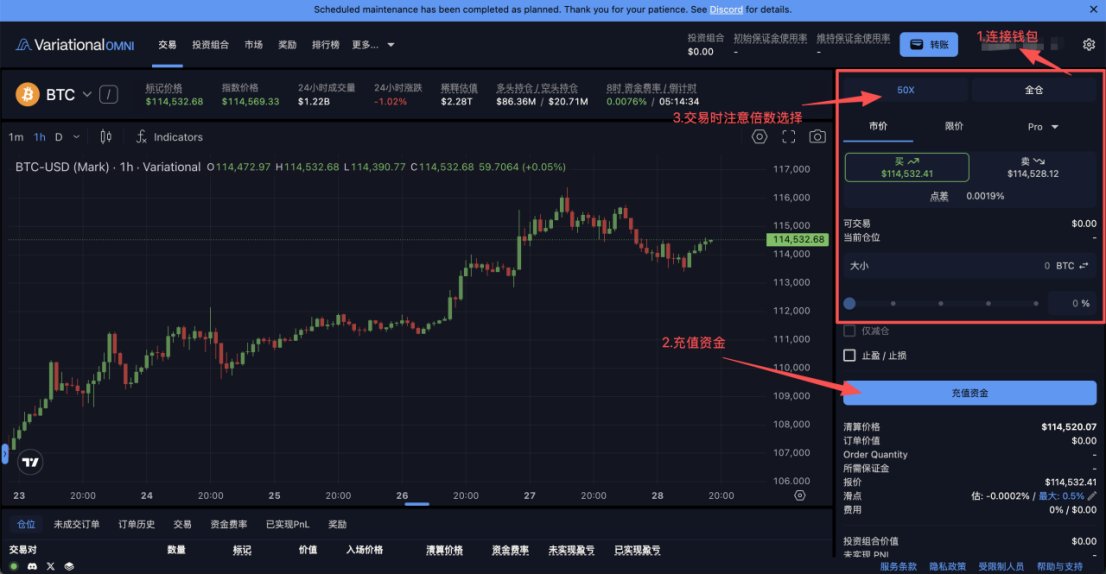The height and width of the screenshot is (575, 1106).
Task: Open the X (Twitter) icon in the footer
Action: (51, 566)
